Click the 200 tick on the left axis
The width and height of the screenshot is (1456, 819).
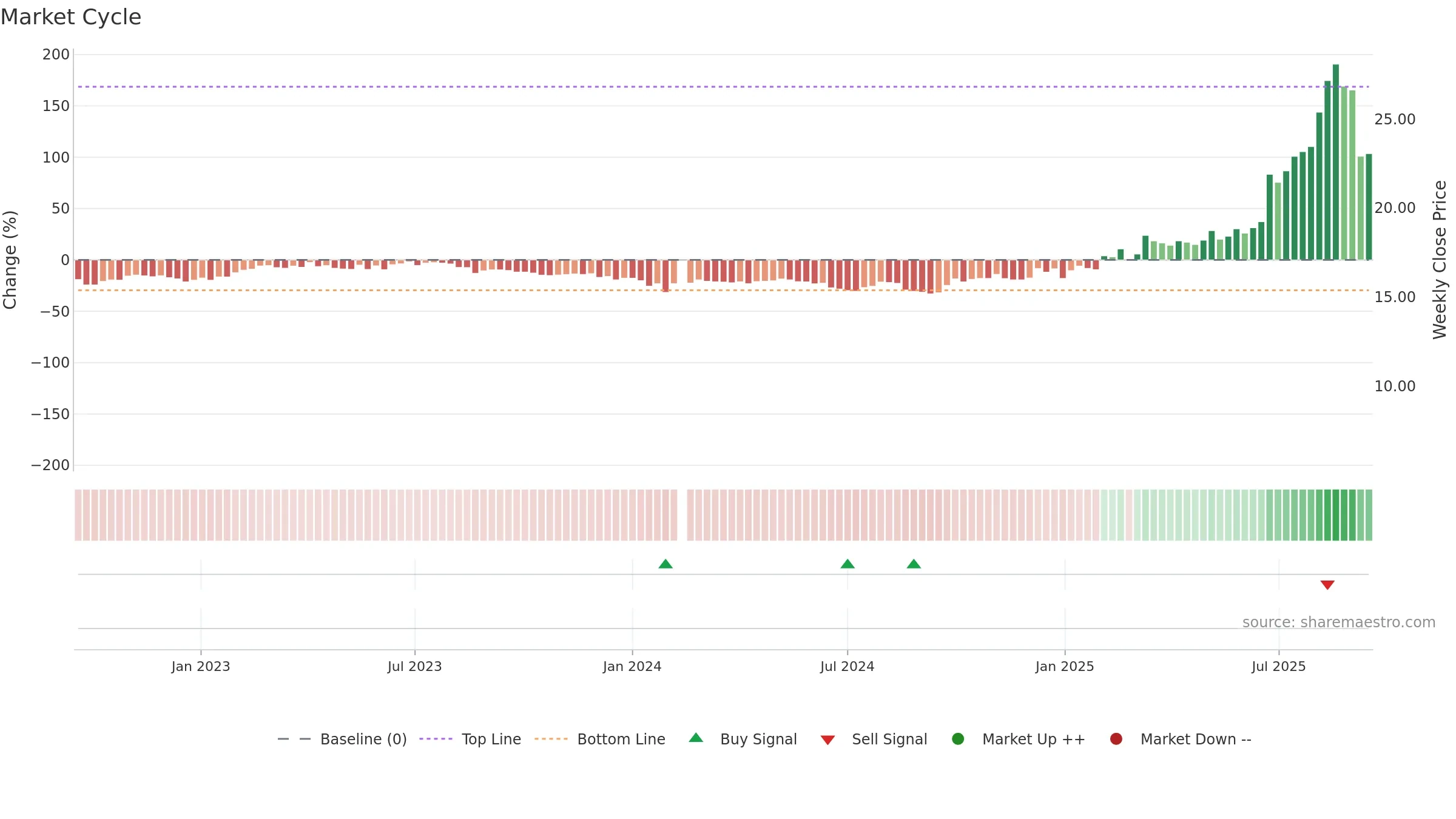[x=56, y=55]
